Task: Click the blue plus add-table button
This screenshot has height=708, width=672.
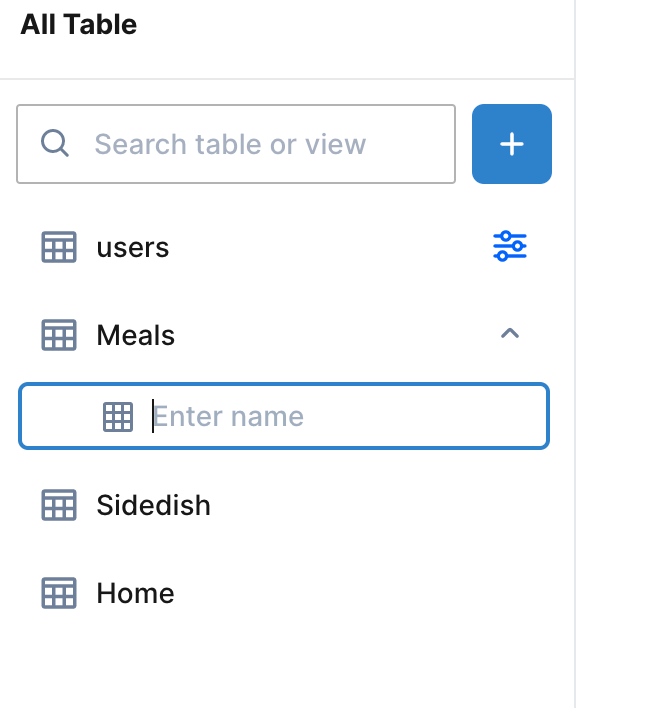Action: [511, 144]
